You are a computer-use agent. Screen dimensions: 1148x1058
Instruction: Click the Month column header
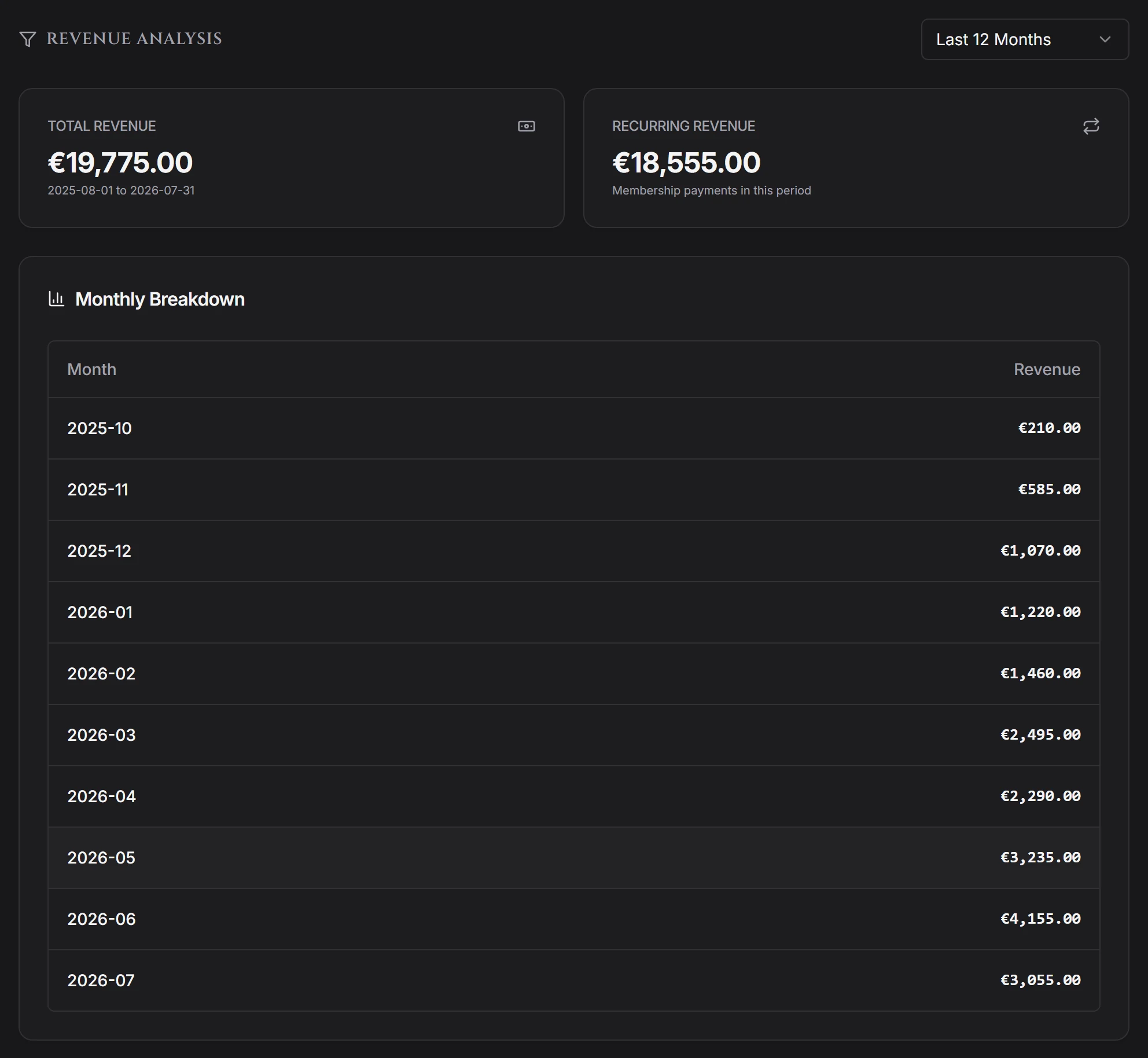point(91,369)
